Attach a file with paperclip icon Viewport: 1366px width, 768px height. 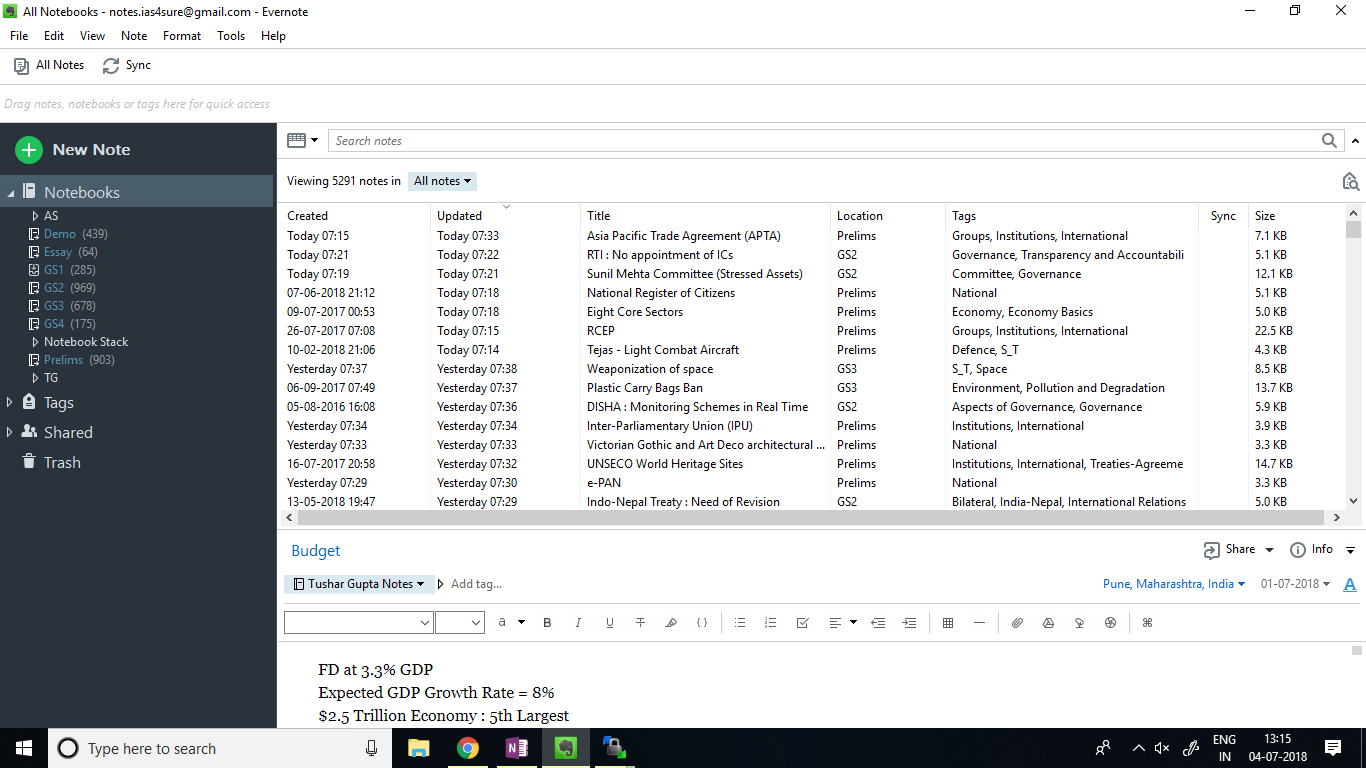1017,623
